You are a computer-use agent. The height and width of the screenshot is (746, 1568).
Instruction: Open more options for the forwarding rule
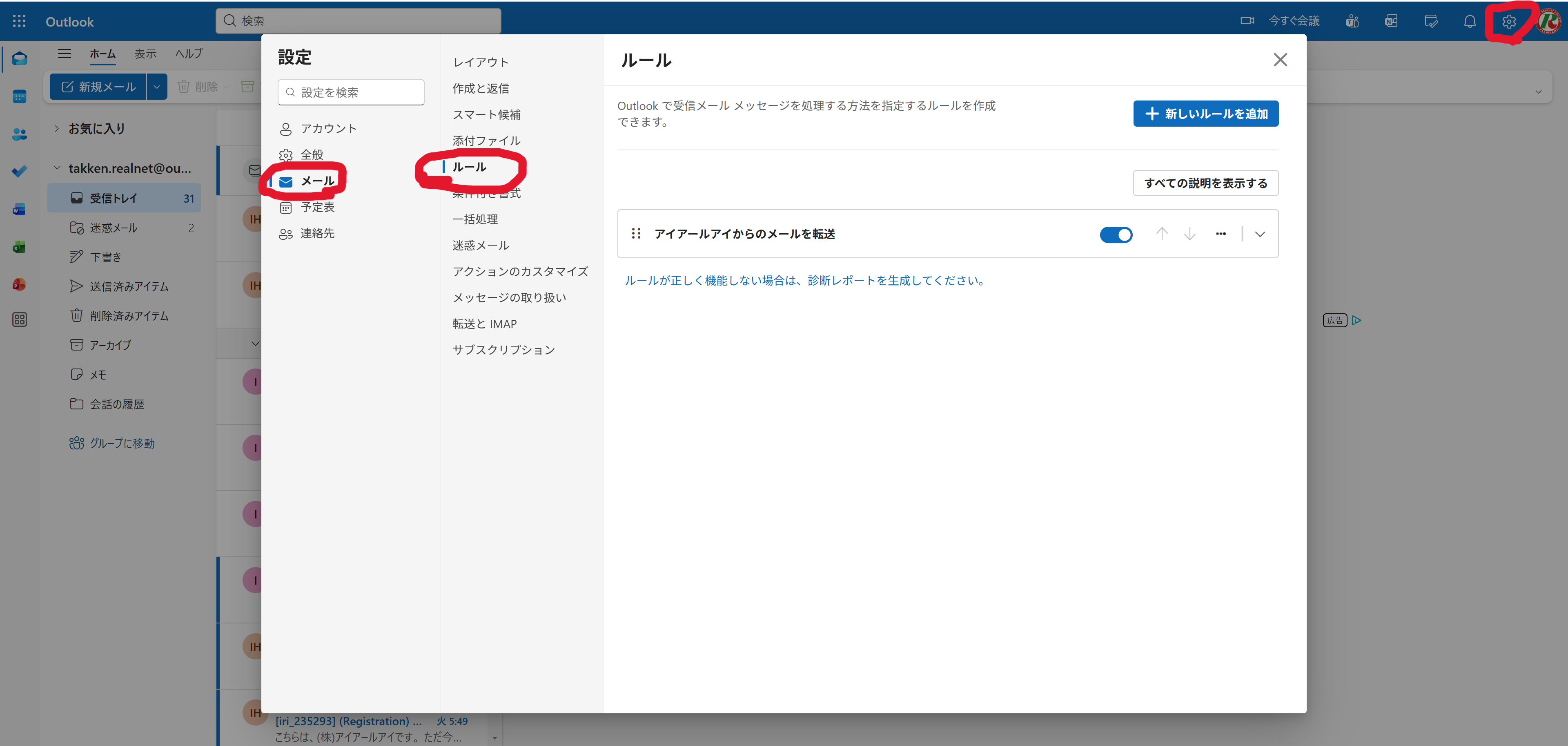(x=1221, y=234)
